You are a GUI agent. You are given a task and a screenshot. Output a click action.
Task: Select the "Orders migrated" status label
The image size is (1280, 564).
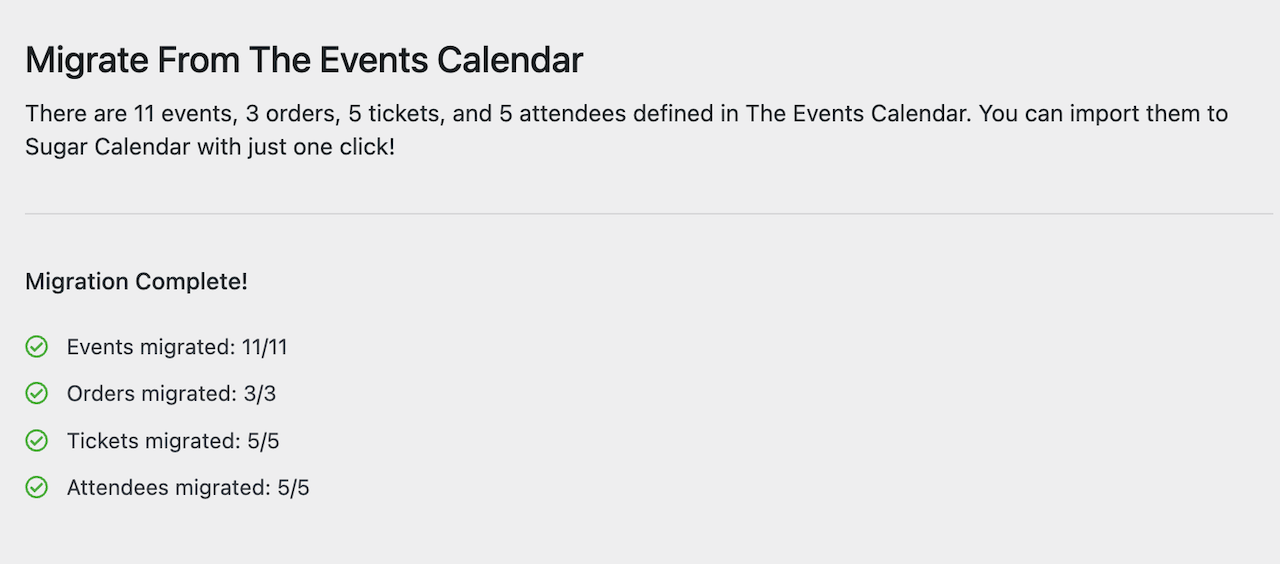coord(151,394)
